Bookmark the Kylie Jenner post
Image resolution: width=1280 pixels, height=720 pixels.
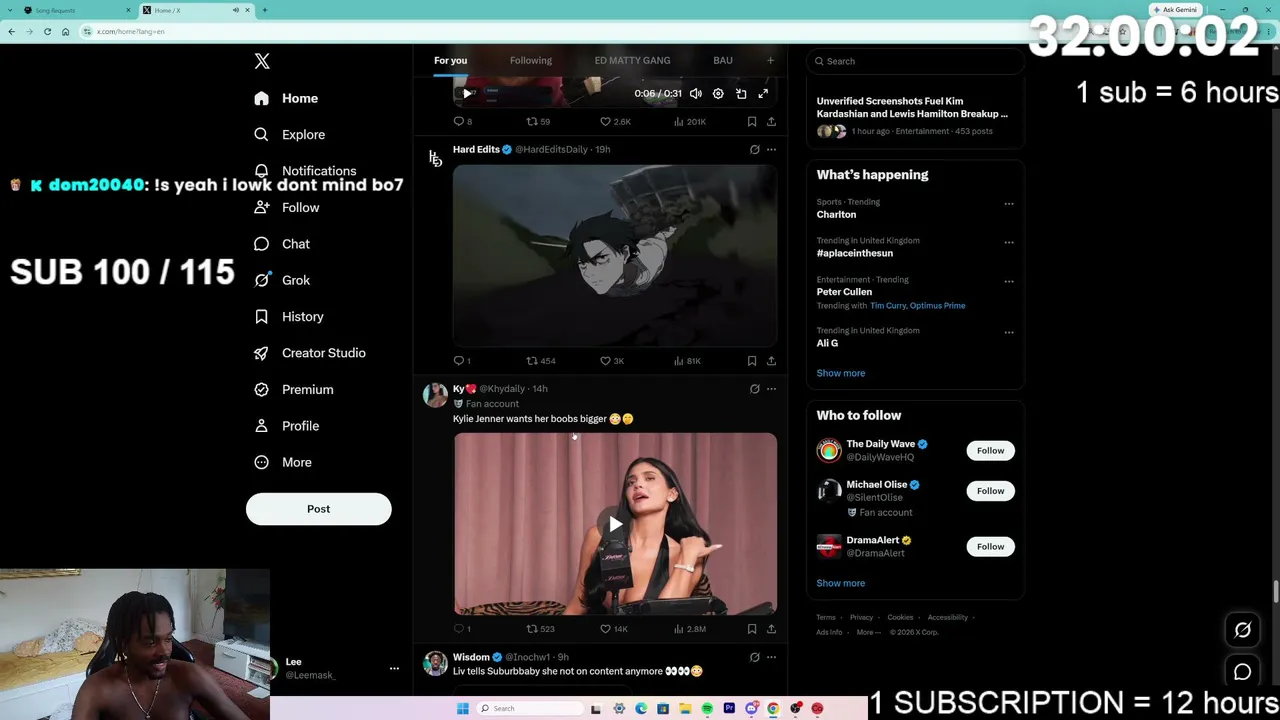(x=752, y=629)
